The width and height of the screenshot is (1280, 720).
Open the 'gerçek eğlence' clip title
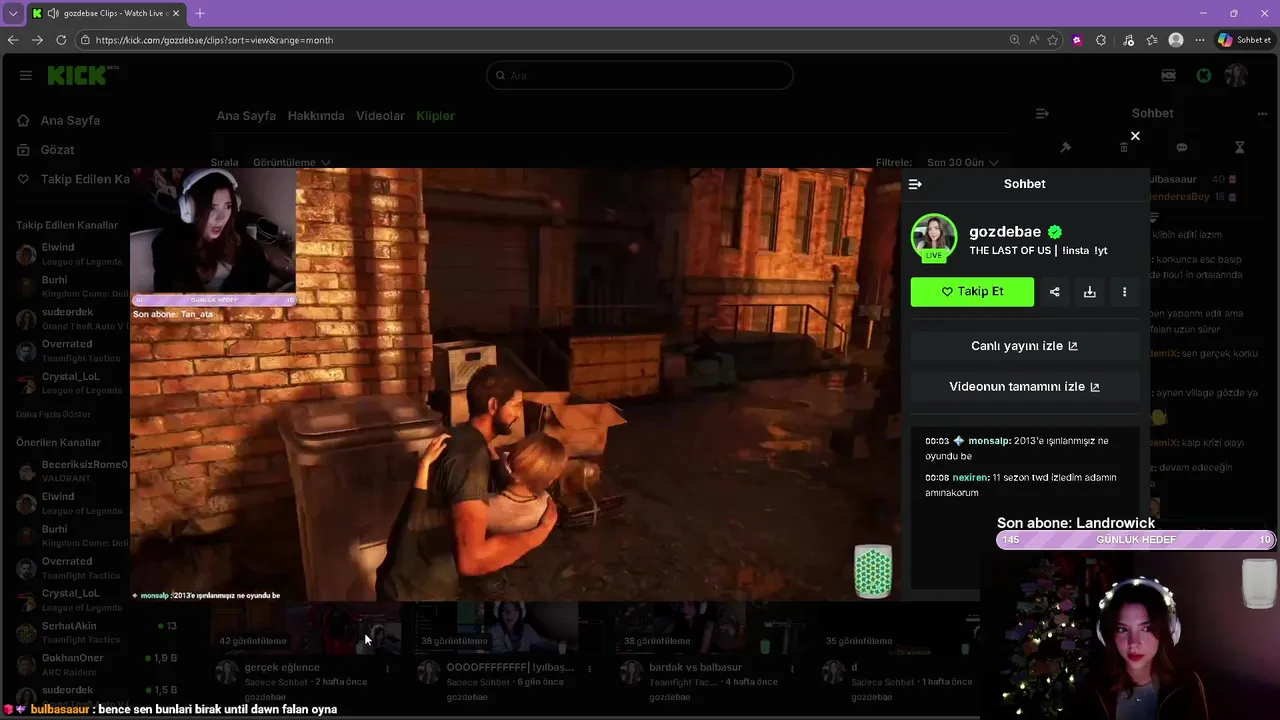(x=282, y=667)
